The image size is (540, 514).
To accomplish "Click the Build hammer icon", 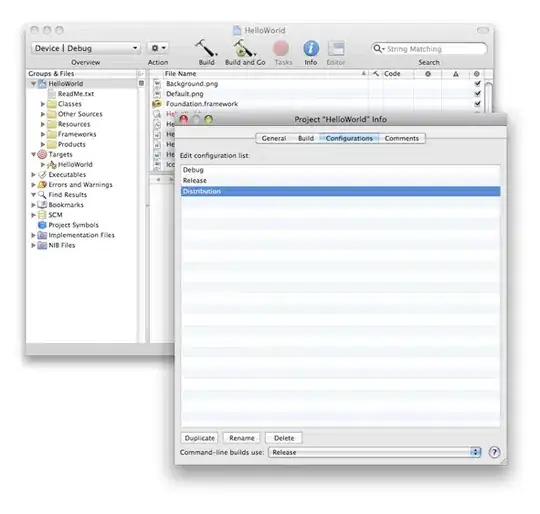I will coord(206,48).
